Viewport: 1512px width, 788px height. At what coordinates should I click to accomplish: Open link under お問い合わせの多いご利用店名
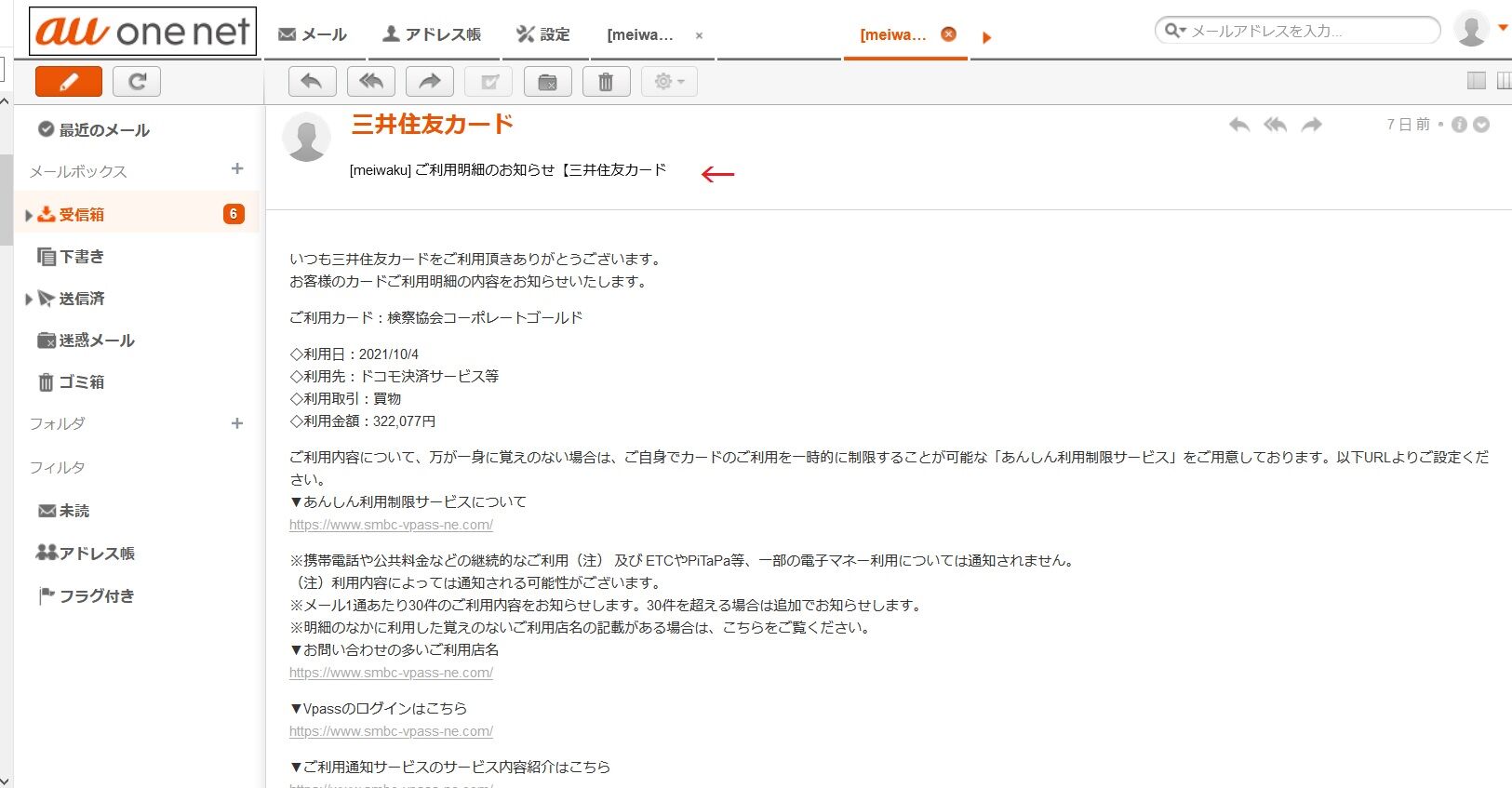coord(391,673)
